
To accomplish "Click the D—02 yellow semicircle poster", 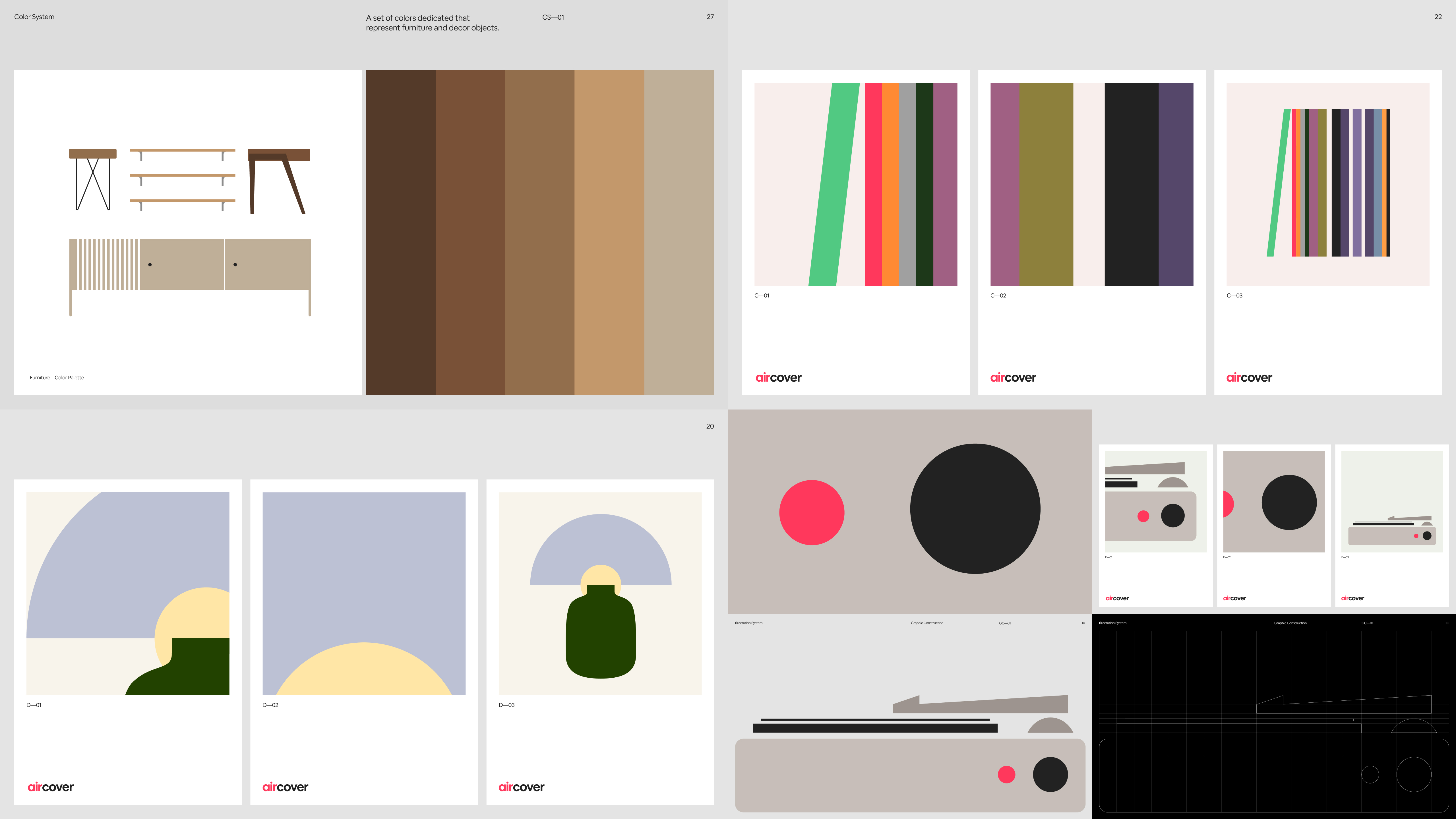I will [364, 593].
